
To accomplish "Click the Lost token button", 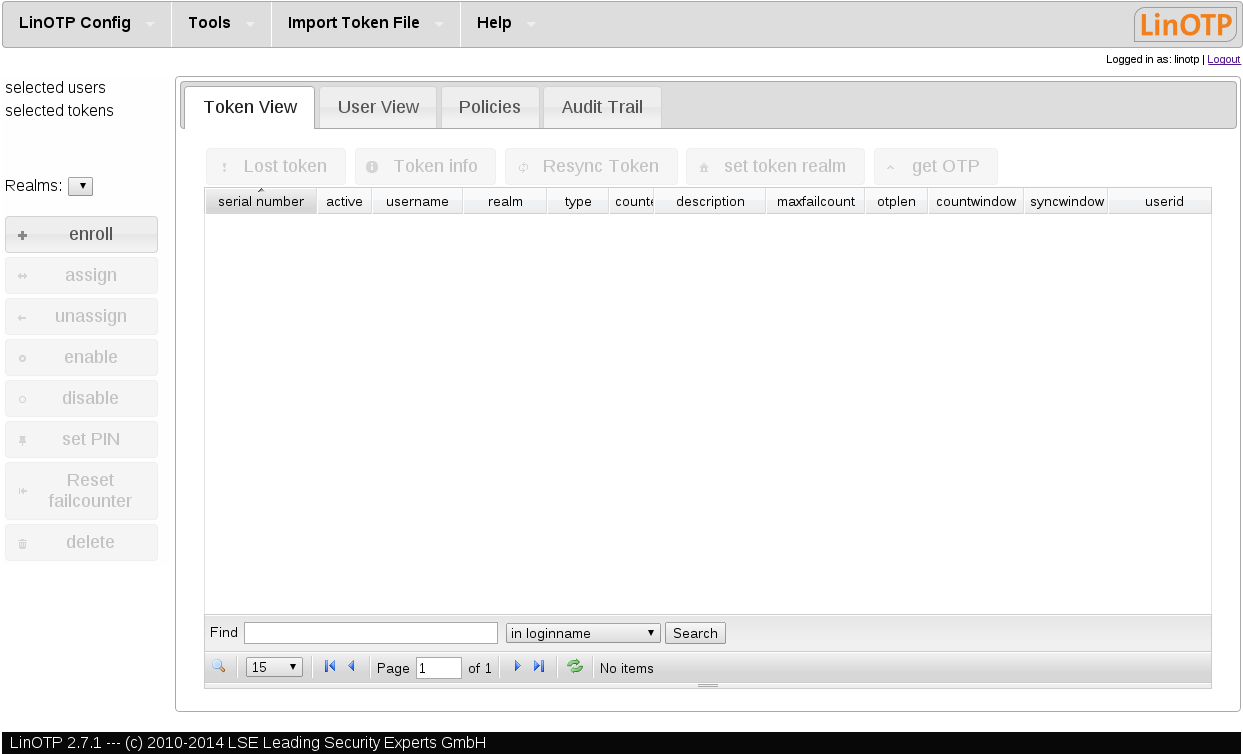I will pyautogui.click(x=276, y=166).
